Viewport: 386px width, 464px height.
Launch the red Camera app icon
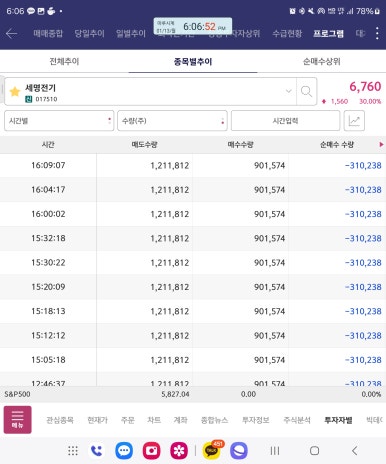click(x=151, y=451)
